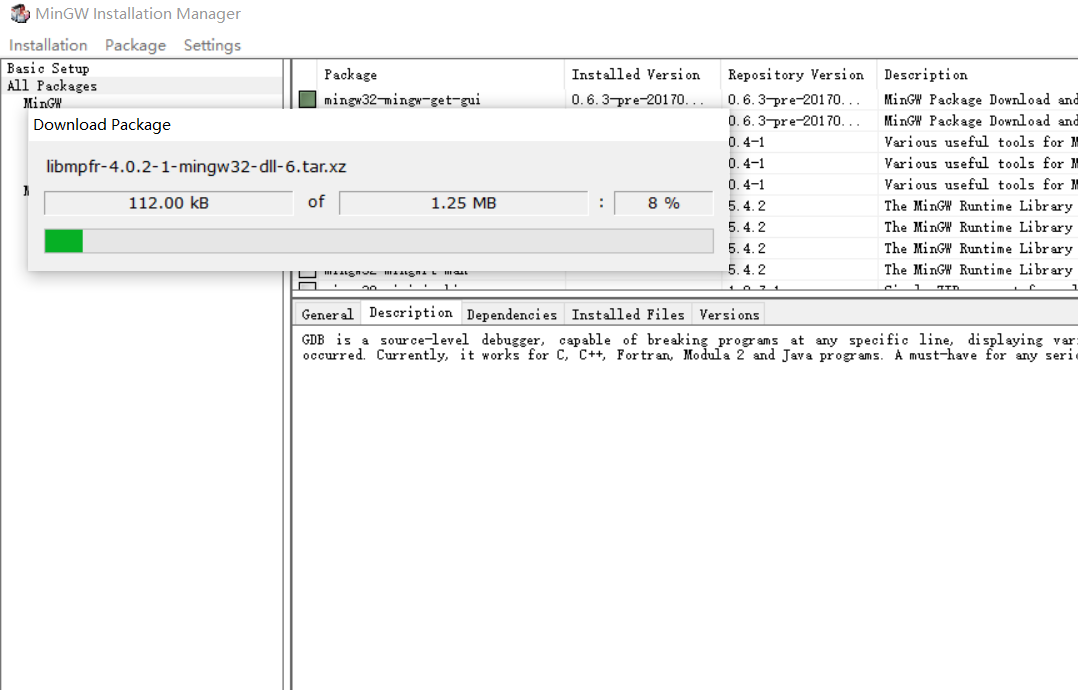Click the 1.25 MB total size field

pyautogui.click(x=463, y=203)
